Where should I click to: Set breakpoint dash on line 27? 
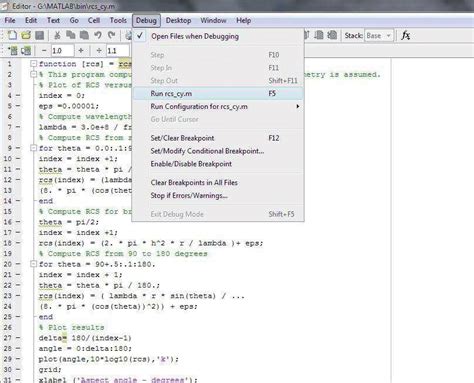[18, 338]
